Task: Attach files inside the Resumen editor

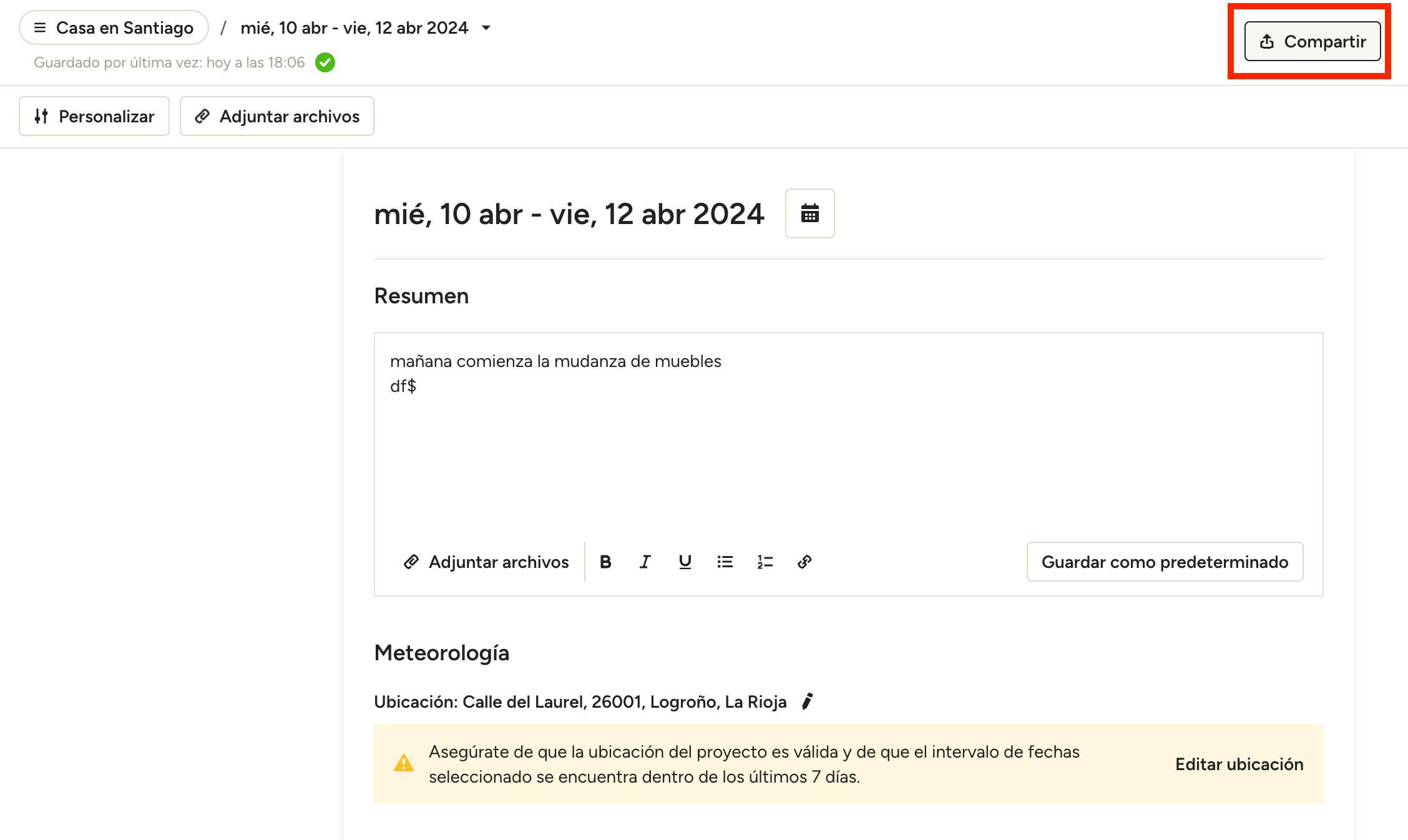Action: point(487,562)
